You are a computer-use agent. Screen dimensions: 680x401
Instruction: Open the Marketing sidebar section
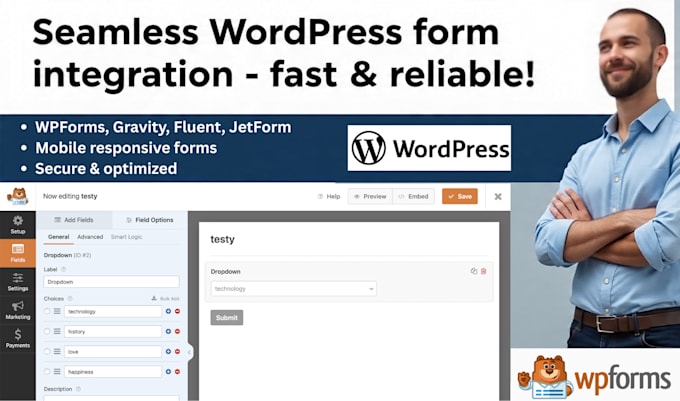[x=18, y=310]
